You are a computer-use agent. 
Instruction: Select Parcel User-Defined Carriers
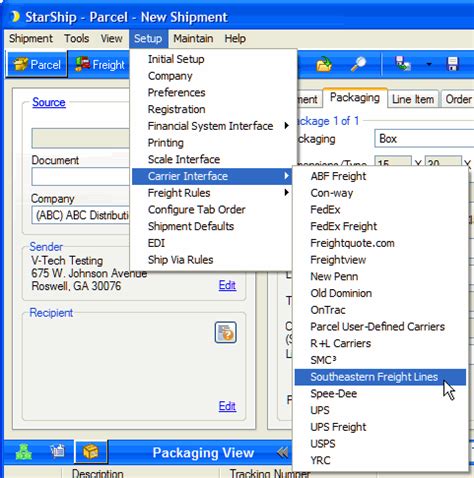pyautogui.click(x=380, y=327)
